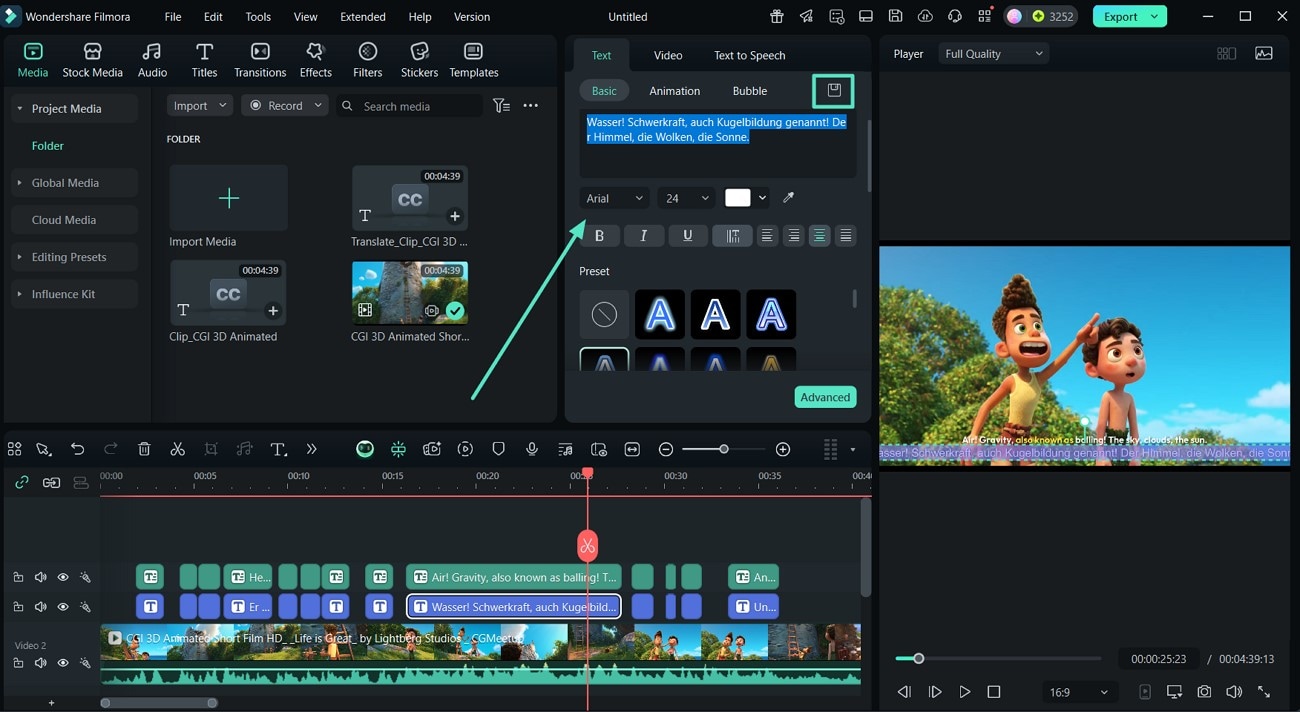Record voiceover with the microphone icon

[x=532, y=450]
